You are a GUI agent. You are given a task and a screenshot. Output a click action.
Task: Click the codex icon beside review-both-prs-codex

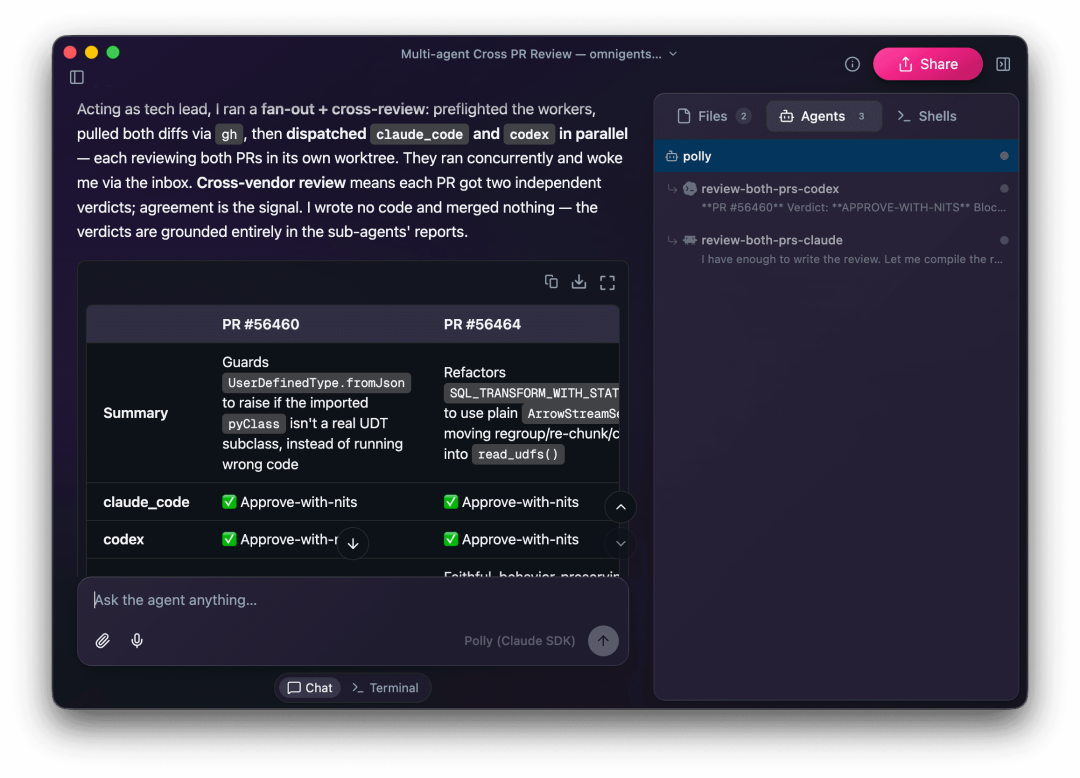point(689,189)
